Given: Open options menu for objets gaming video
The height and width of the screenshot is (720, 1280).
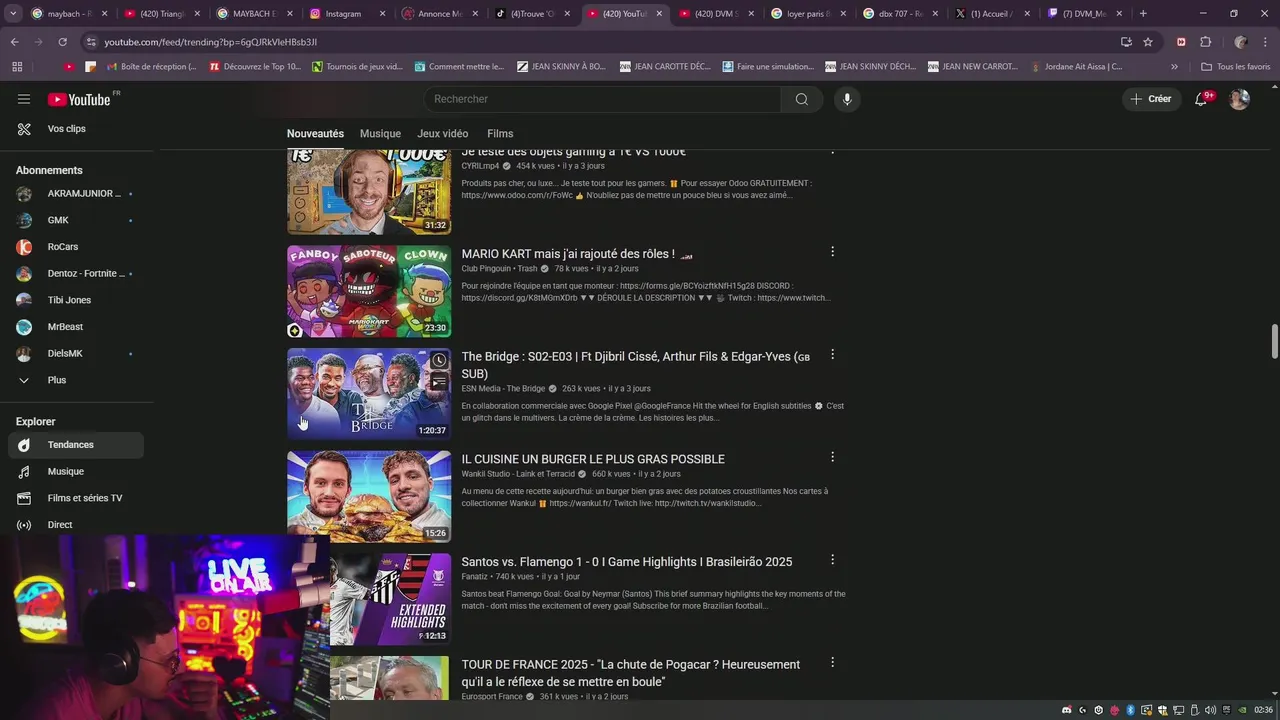Looking at the screenshot, I should point(832,151).
